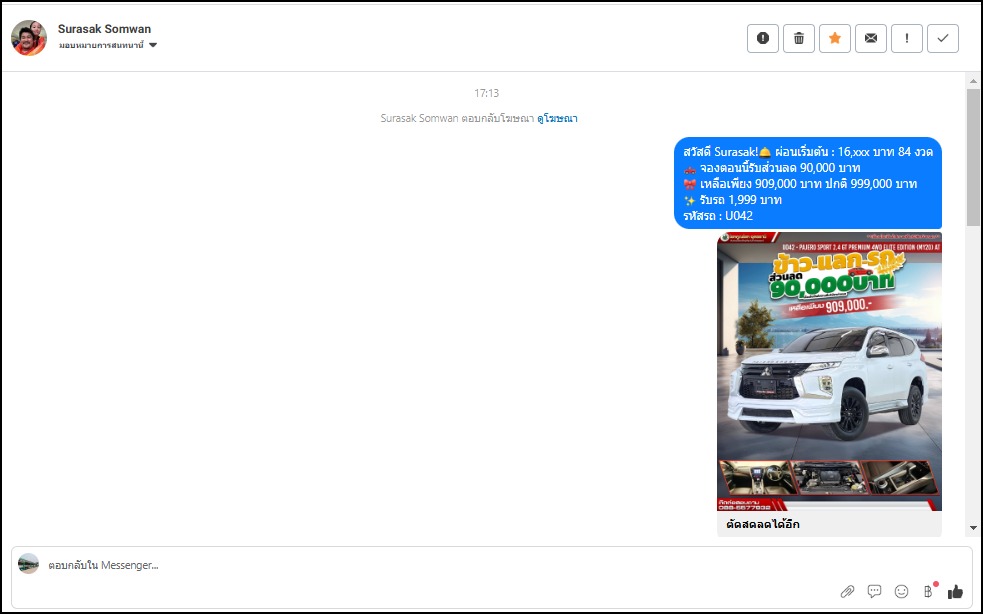Click the spam report exclamation circle icon

pyautogui.click(x=762, y=38)
